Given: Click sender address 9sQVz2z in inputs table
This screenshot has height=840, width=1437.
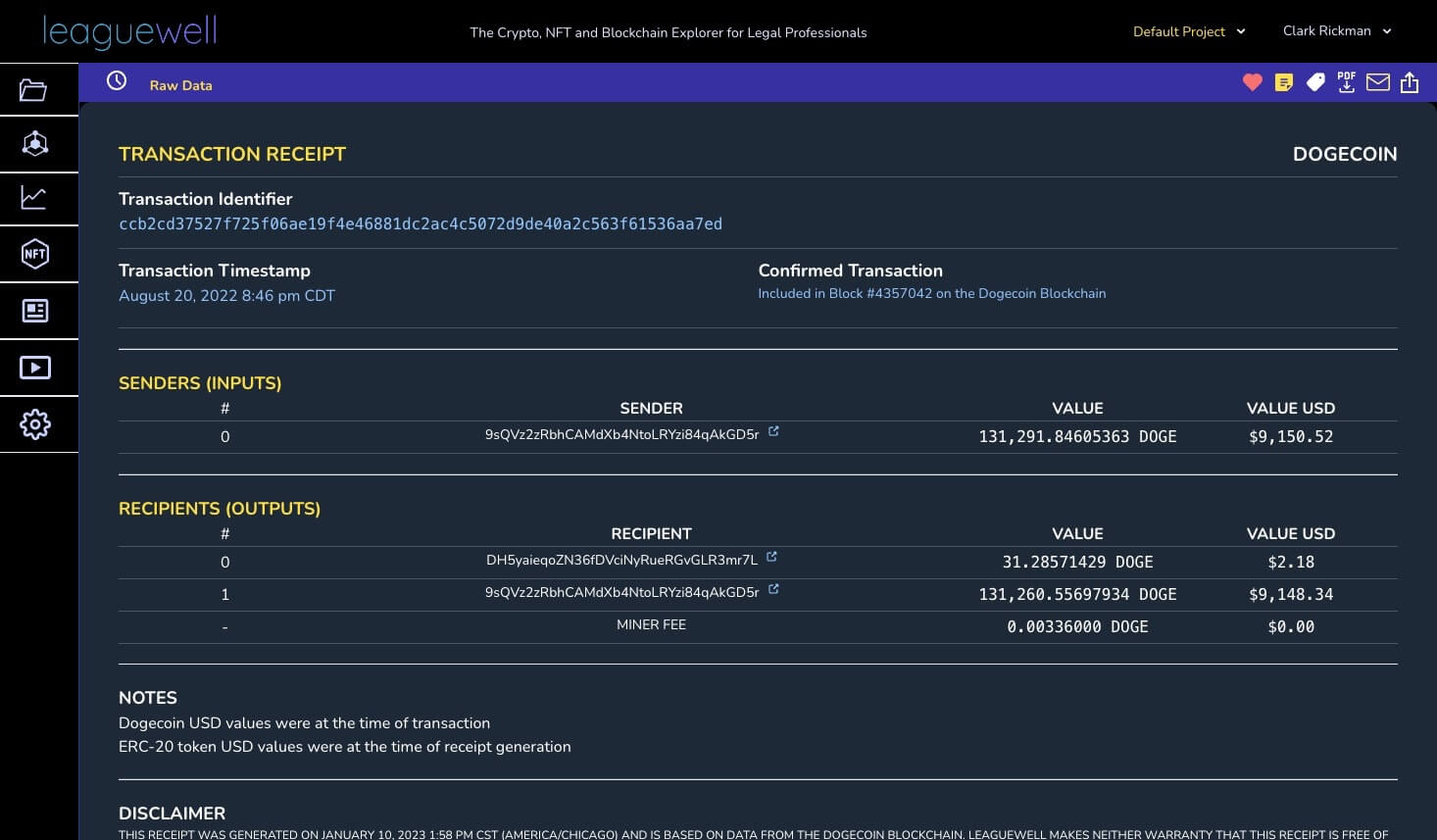Looking at the screenshot, I should (621, 434).
